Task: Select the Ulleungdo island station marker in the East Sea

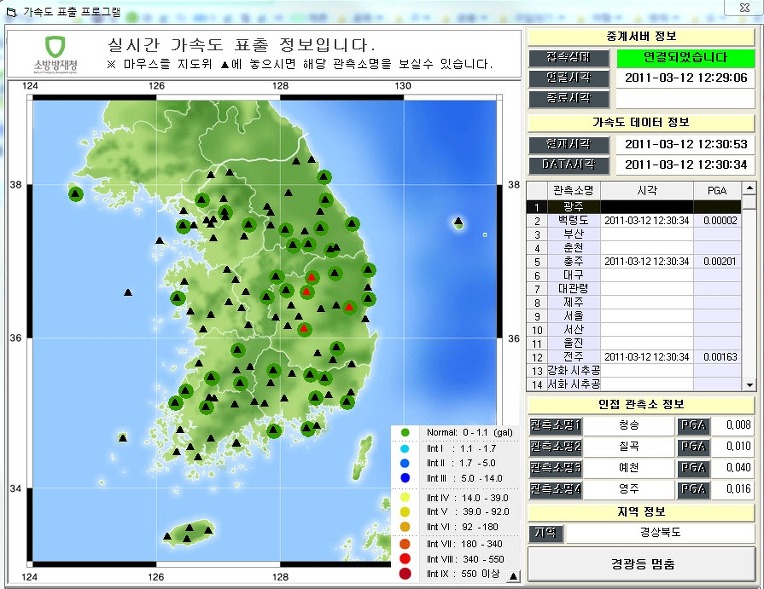Action: coord(458,221)
